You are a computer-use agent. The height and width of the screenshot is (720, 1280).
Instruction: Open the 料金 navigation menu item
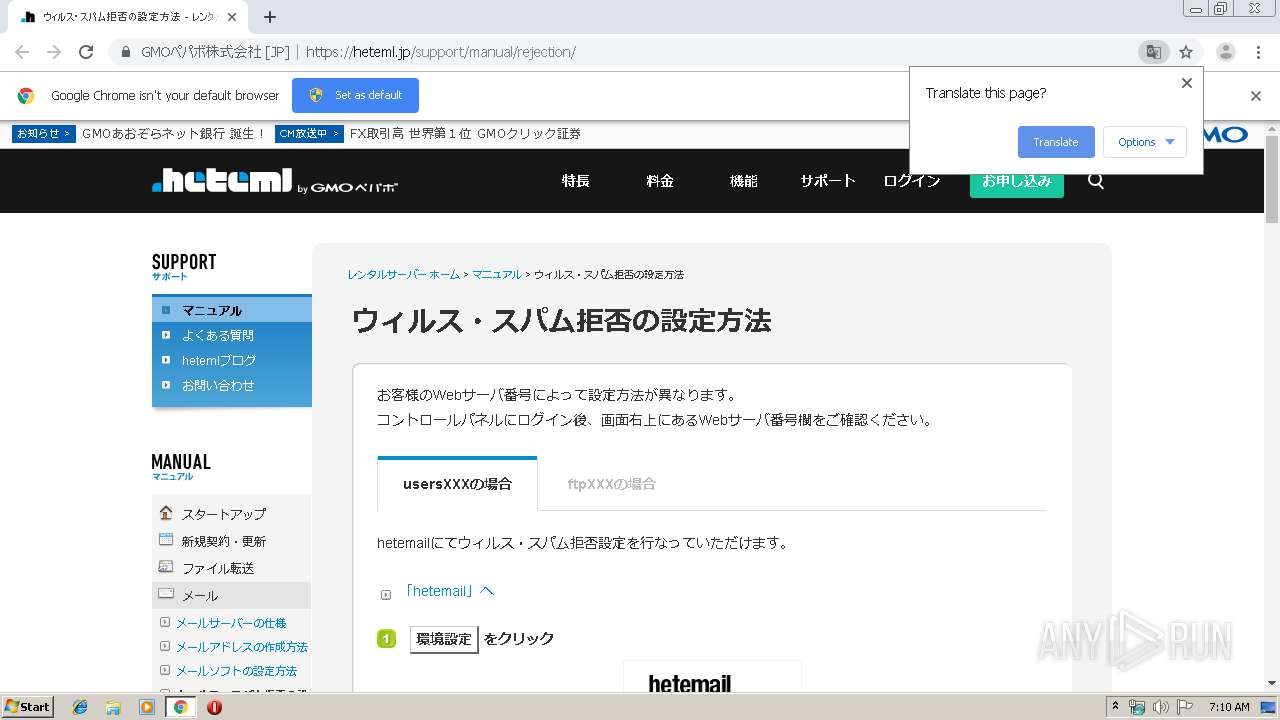pos(660,181)
